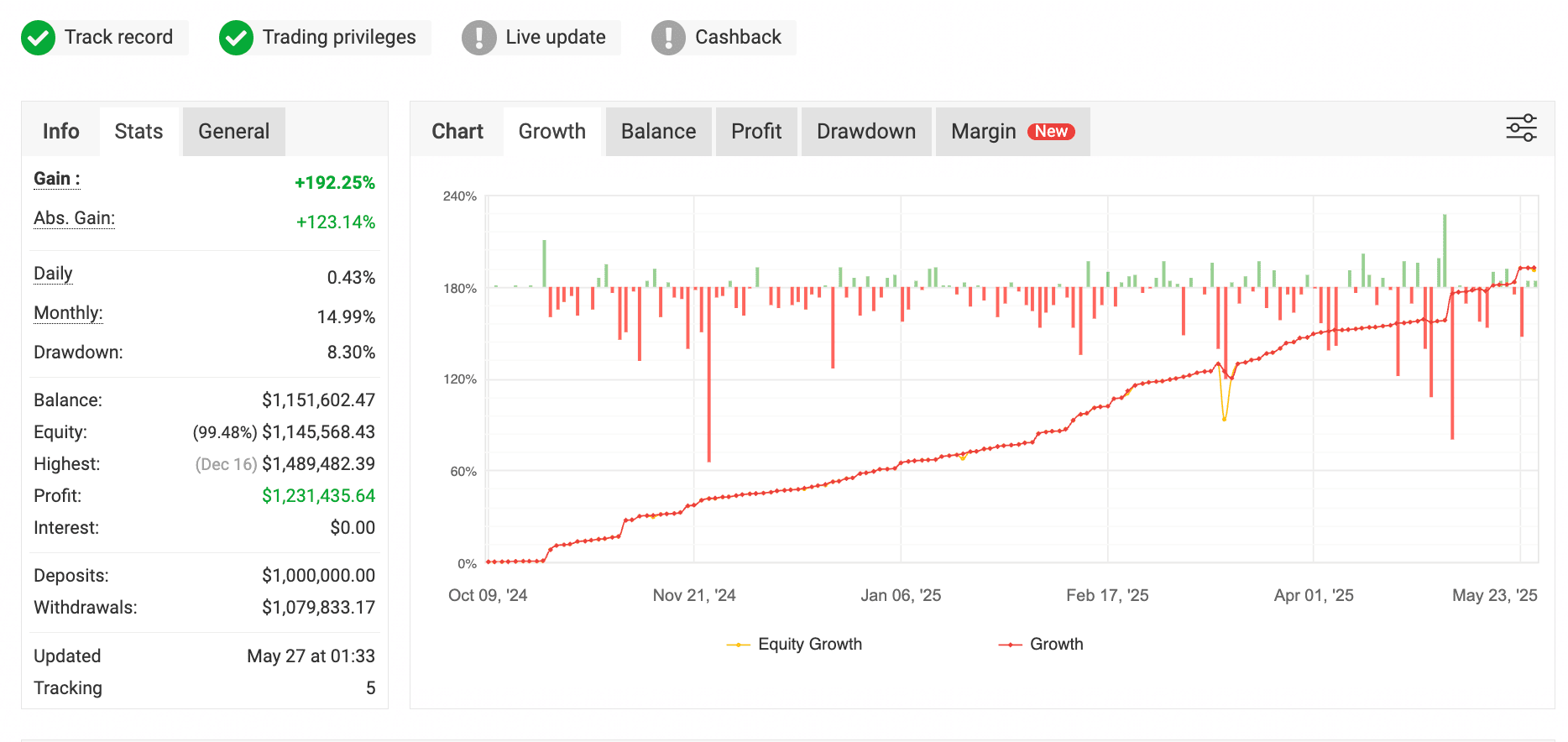Open the General tab
Image resolution: width=1568 pixels, height=742 pixels.
233,132
